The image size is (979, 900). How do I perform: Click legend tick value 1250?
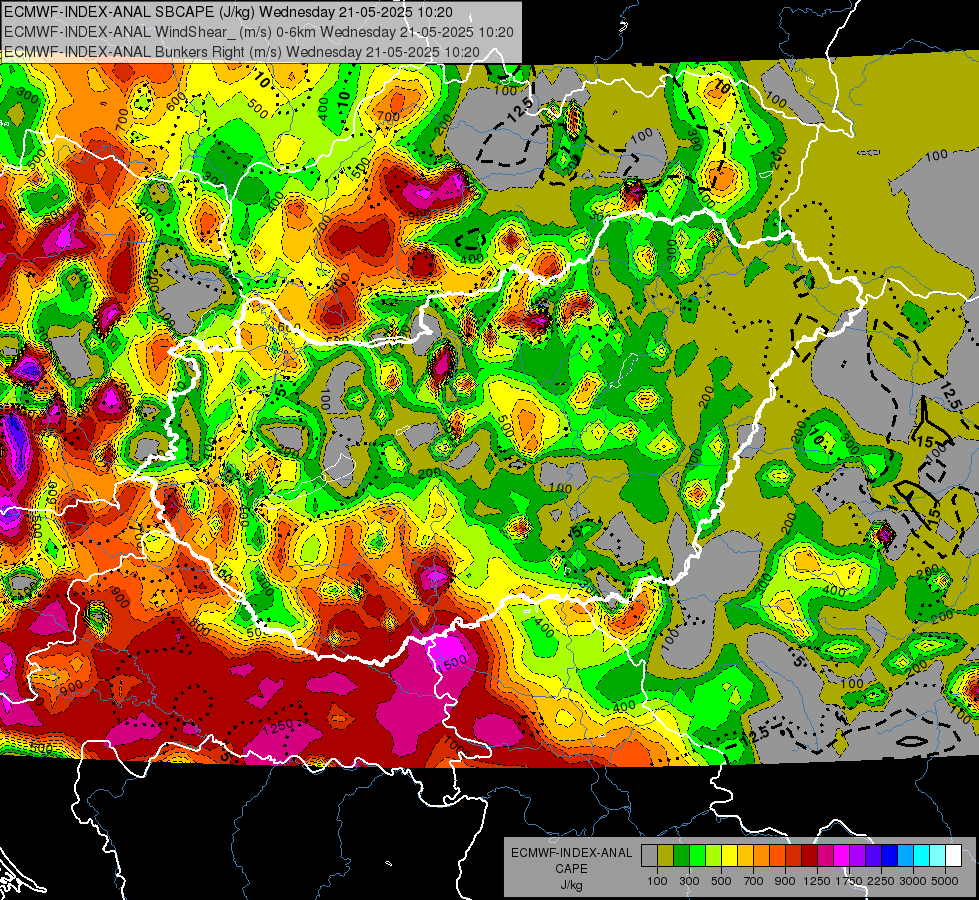coord(817,881)
